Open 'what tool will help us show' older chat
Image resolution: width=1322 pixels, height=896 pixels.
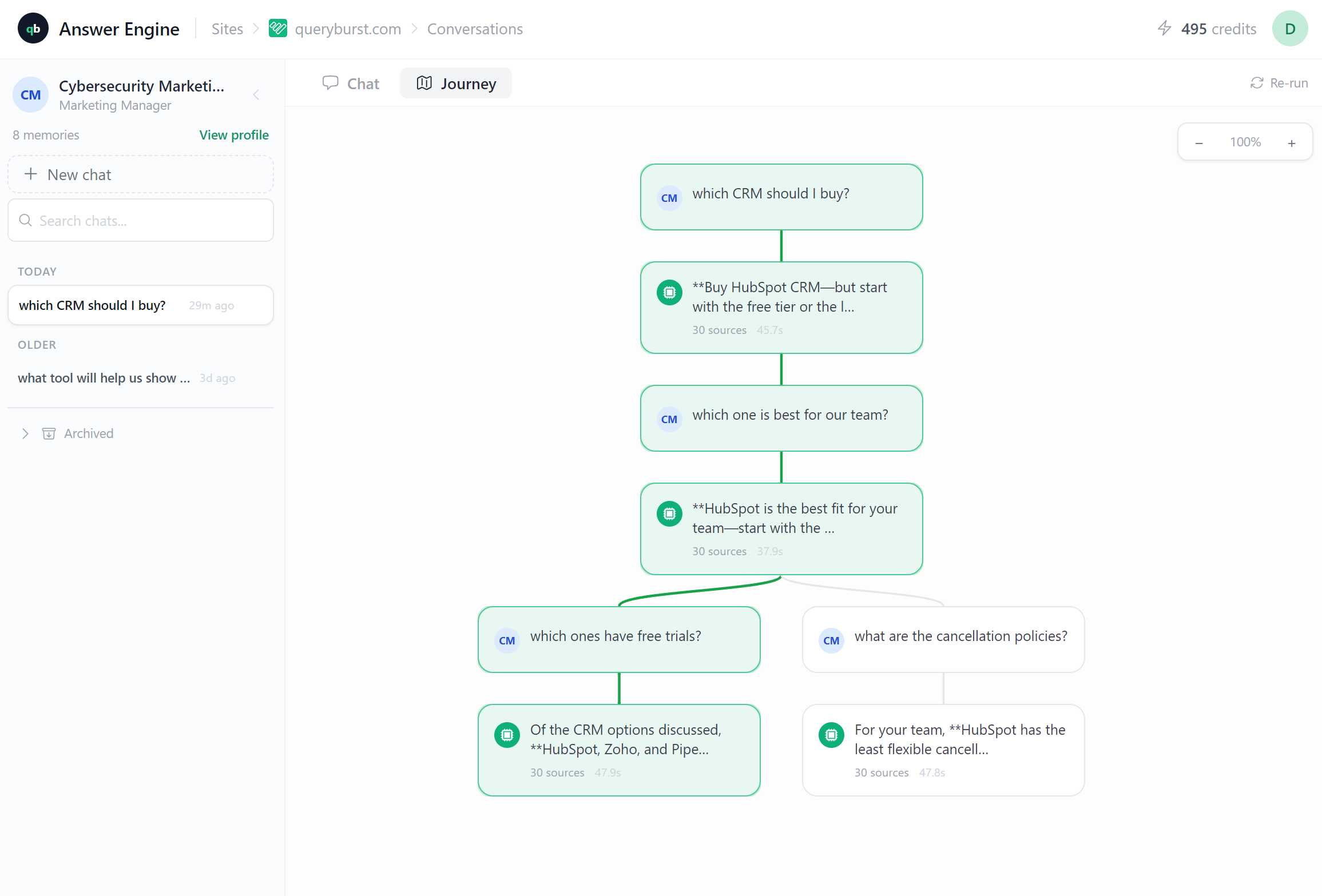(x=141, y=378)
